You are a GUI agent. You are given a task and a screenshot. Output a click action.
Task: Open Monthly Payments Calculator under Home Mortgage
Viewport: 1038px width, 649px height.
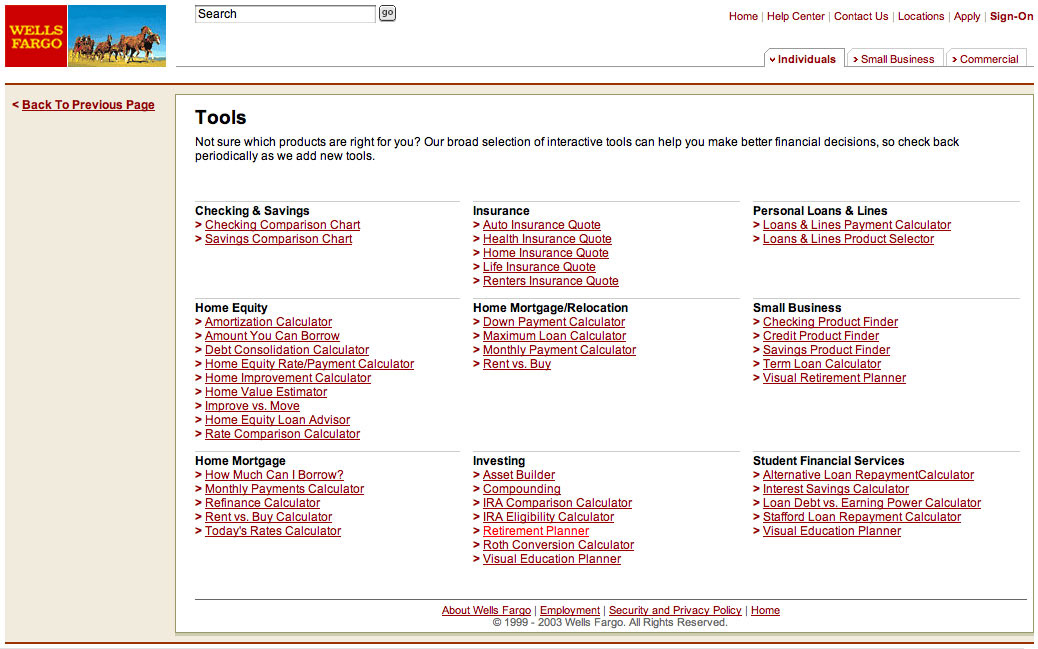(284, 489)
